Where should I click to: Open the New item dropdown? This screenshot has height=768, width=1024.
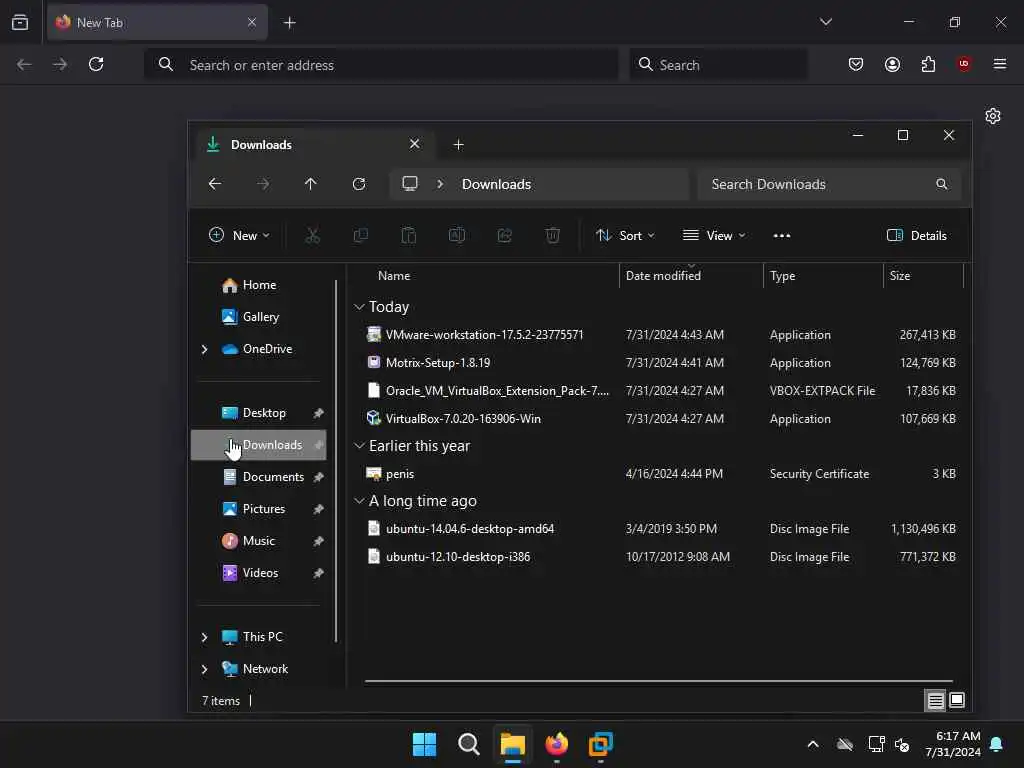(x=239, y=236)
